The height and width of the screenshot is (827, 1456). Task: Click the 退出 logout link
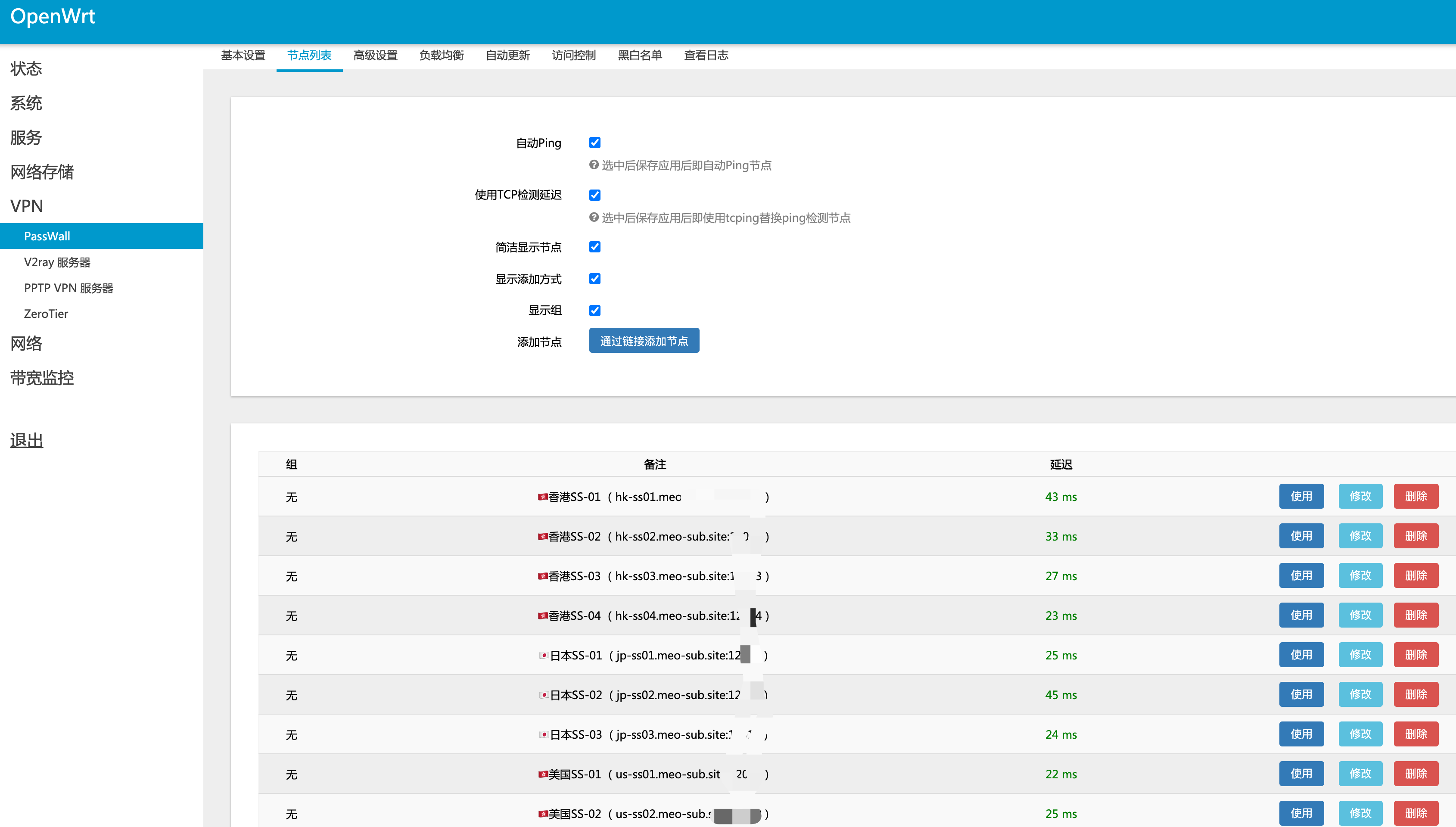point(27,440)
